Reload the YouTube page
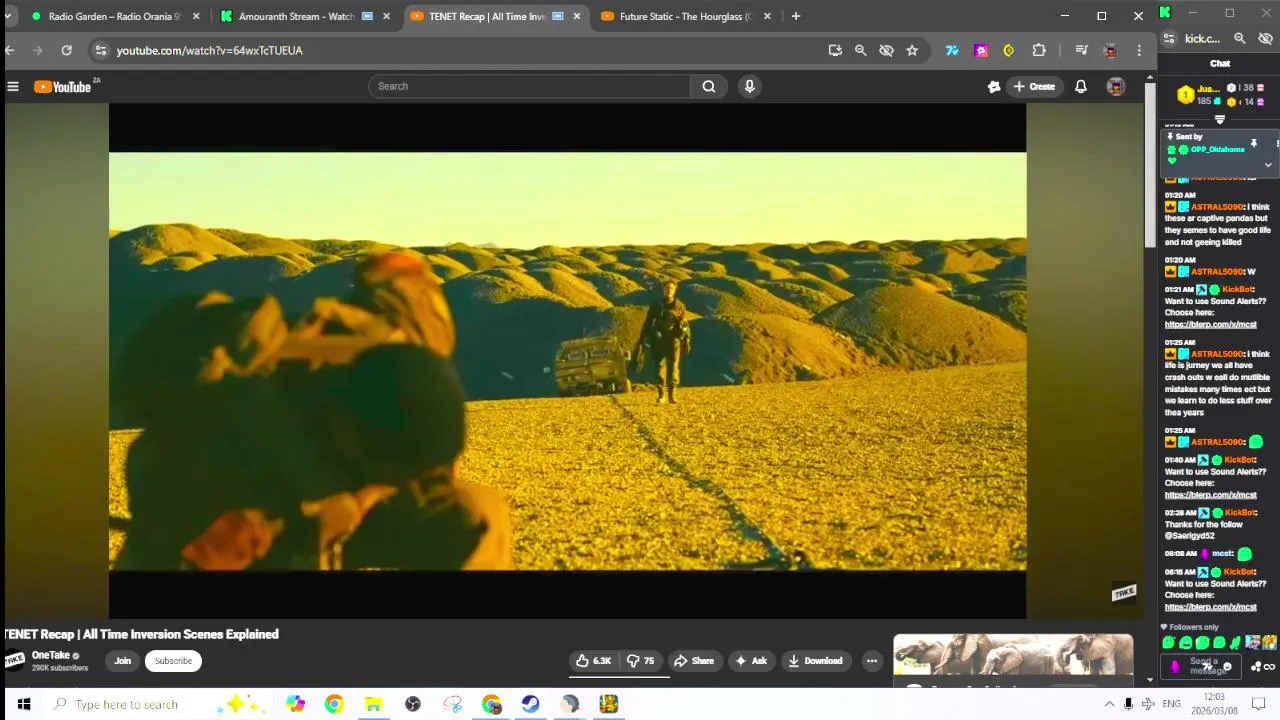 tap(66, 50)
